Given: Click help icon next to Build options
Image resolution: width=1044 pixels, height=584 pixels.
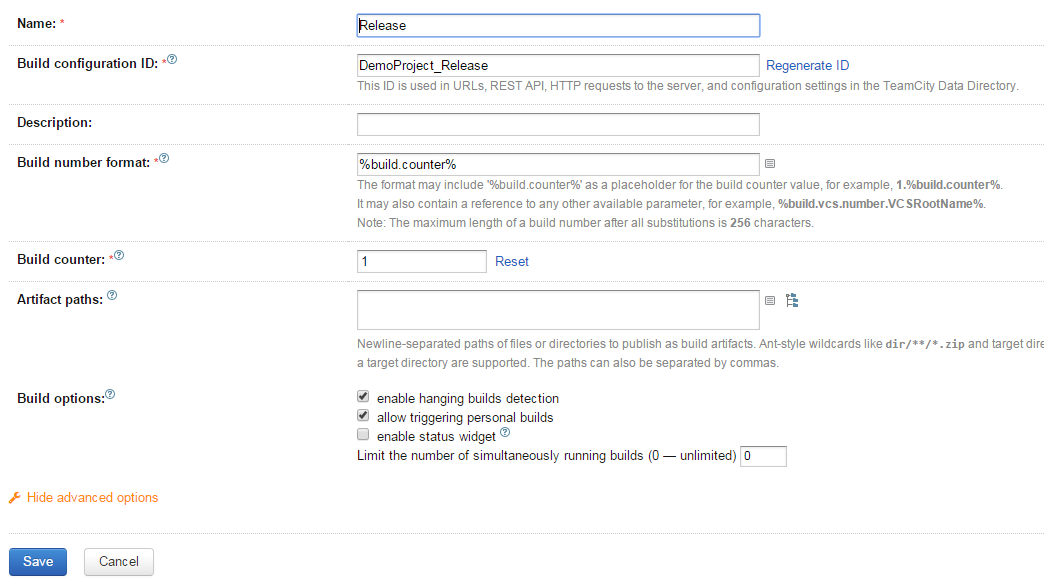Looking at the screenshot, I should (110, 394).
